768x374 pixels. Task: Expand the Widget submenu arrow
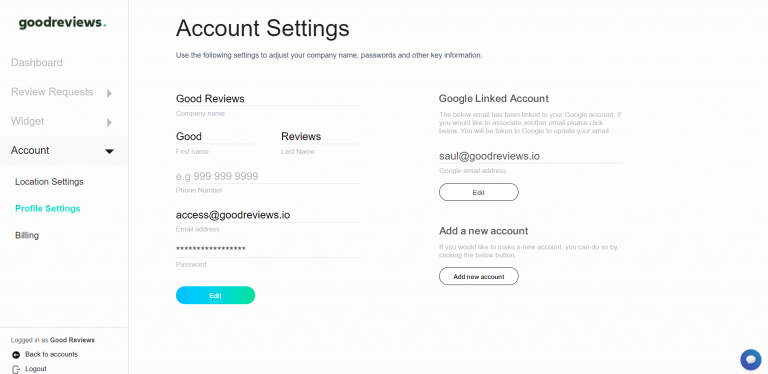(x=109, y=122)
